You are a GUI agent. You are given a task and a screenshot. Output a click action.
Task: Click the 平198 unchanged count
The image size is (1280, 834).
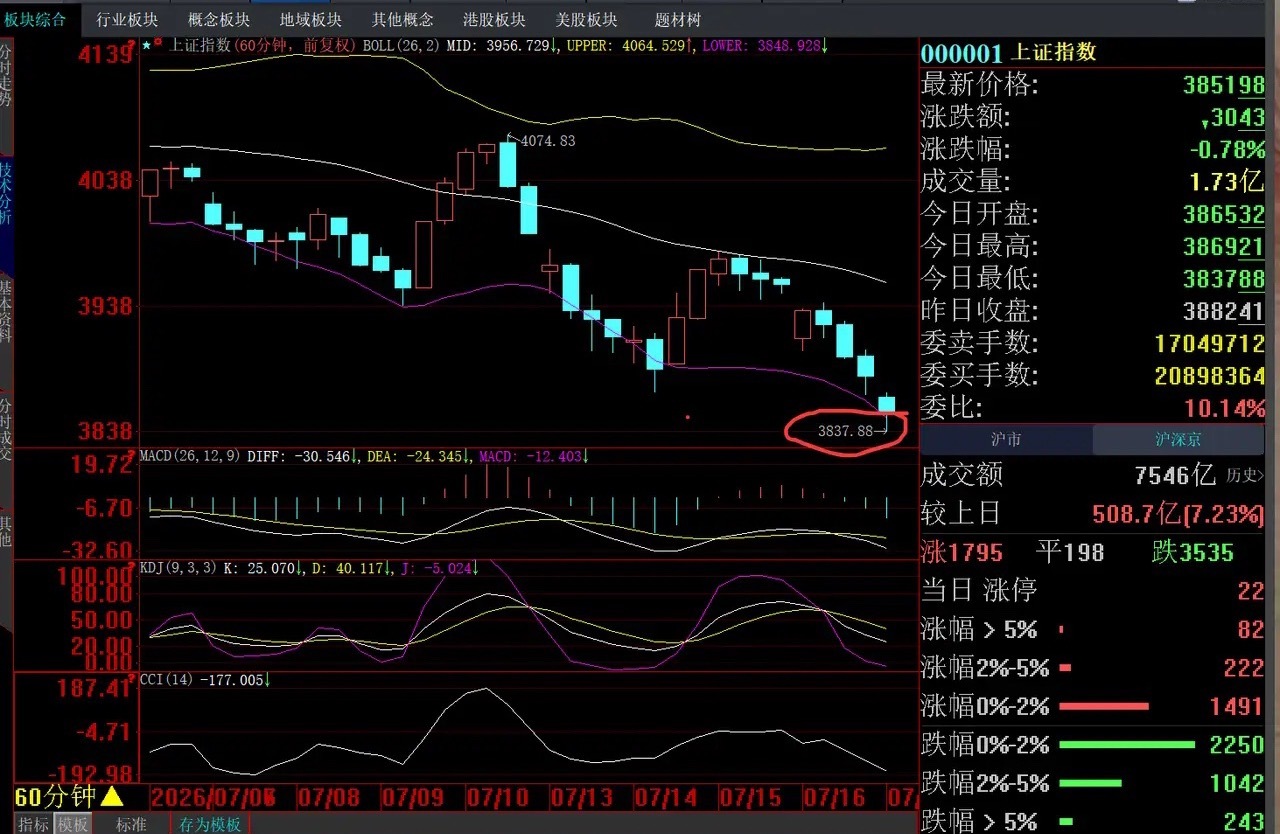click(1069, 552)
